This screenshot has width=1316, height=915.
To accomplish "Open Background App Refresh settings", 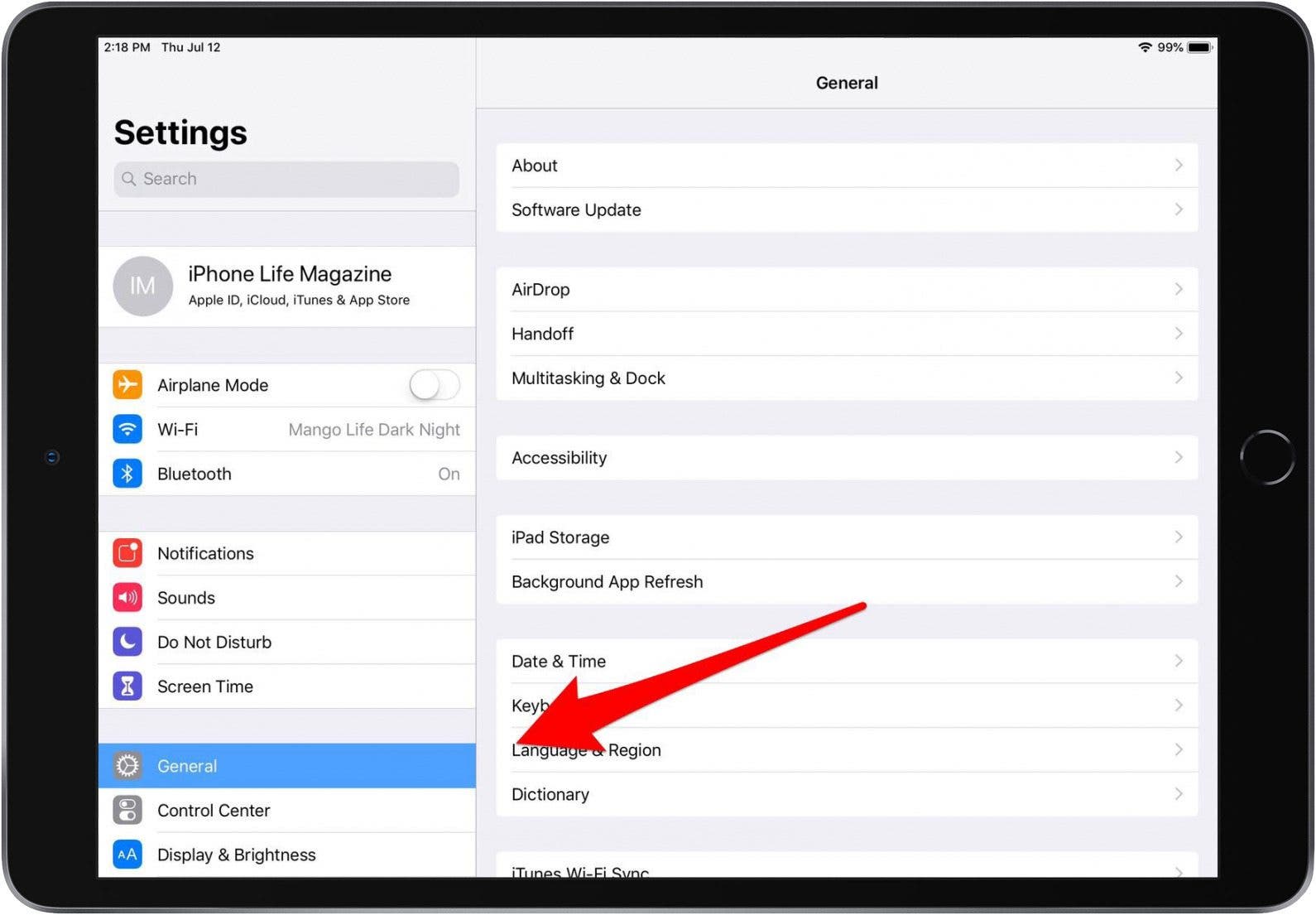I will 847,581.
